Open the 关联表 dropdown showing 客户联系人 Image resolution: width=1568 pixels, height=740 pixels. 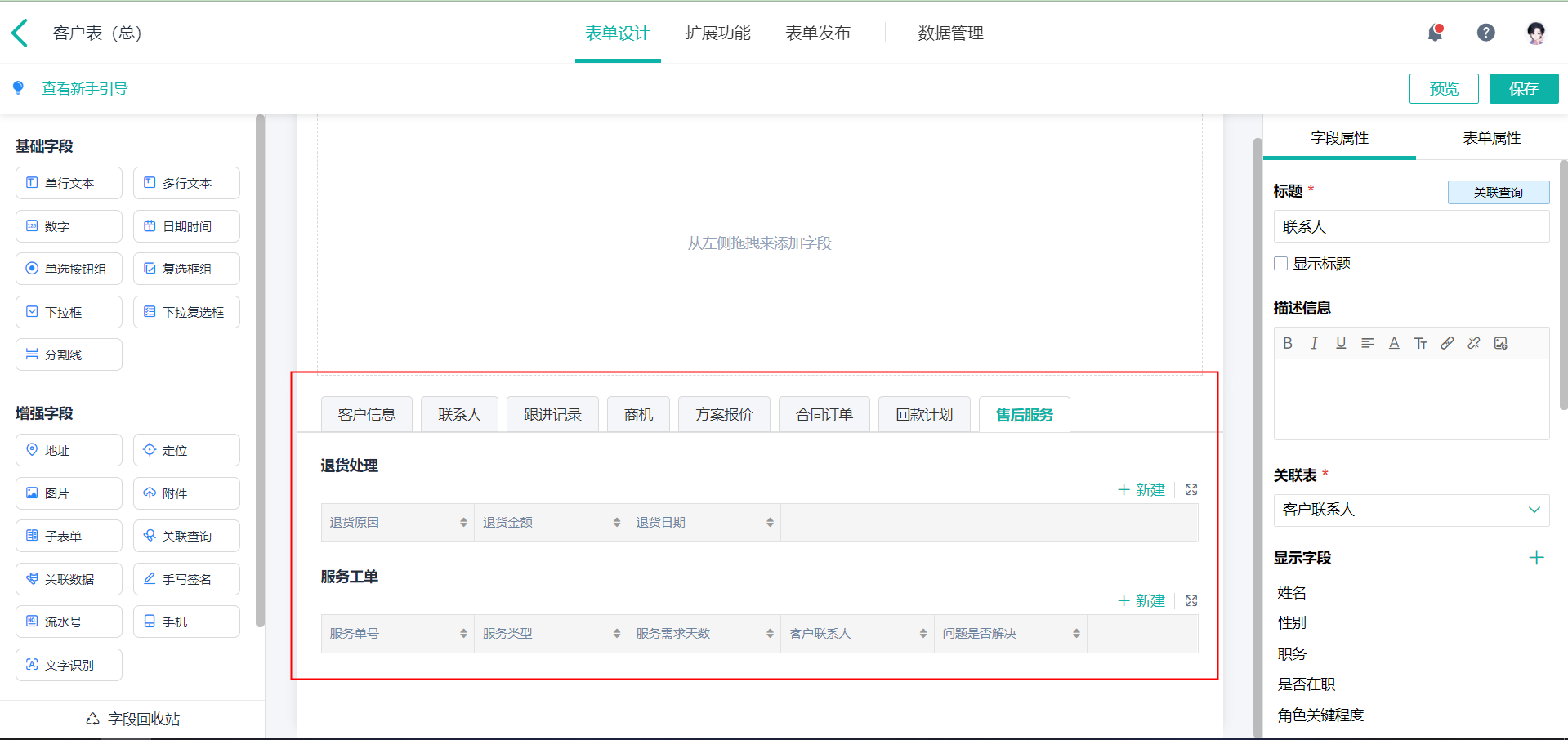tap(1411, 510)
